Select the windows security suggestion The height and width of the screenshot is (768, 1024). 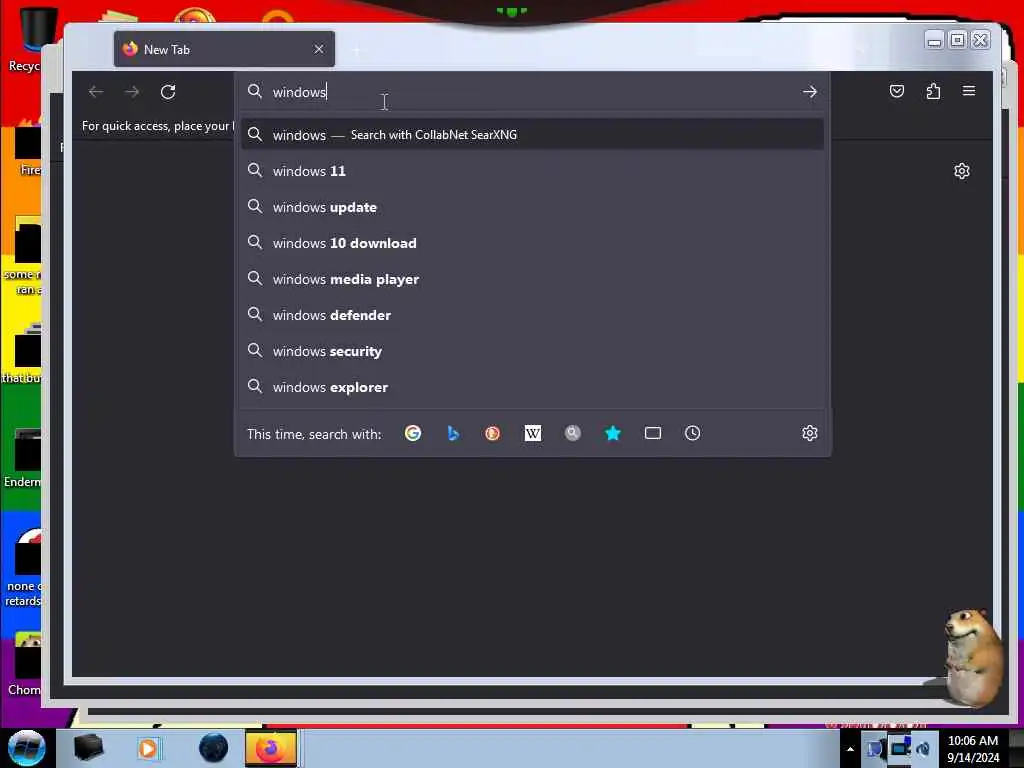pos(532,351)
